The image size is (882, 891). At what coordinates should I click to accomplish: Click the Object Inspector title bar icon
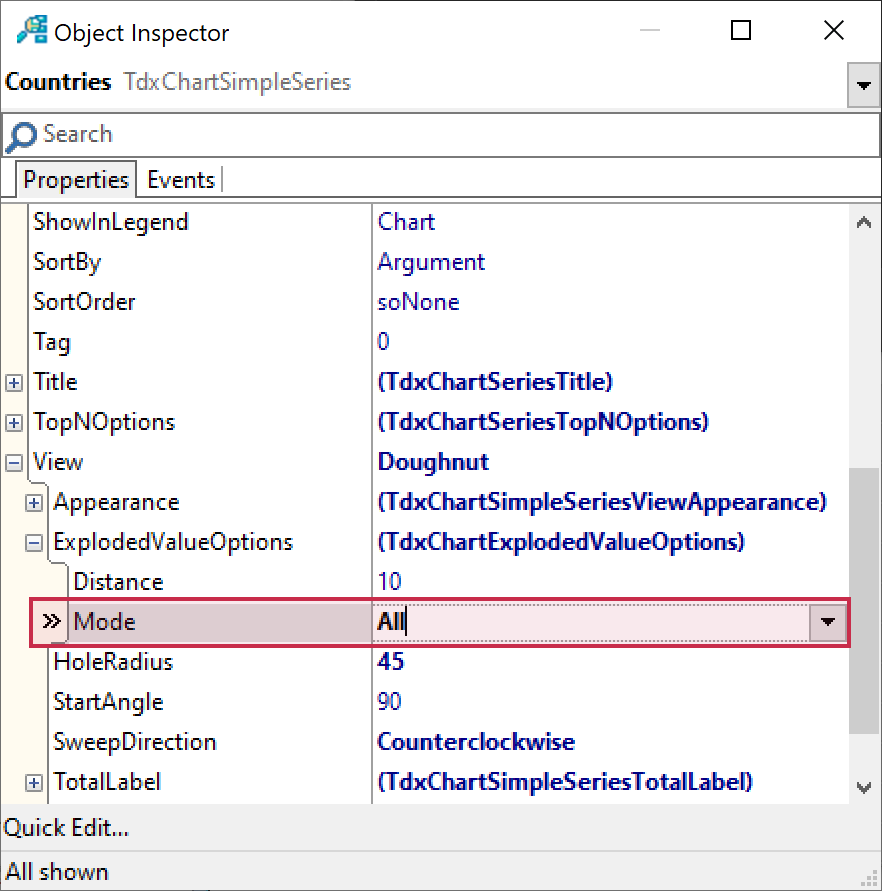coord(31,31)
